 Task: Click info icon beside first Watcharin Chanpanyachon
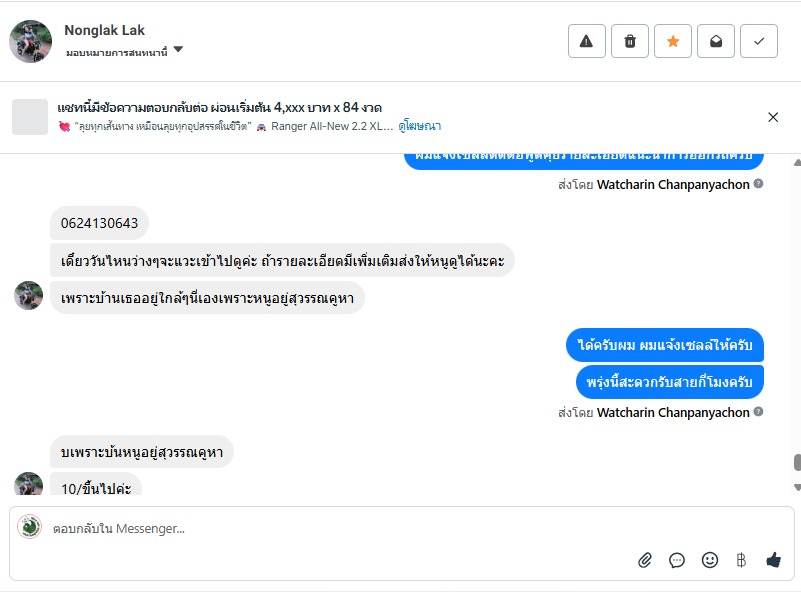click(759, 184)
